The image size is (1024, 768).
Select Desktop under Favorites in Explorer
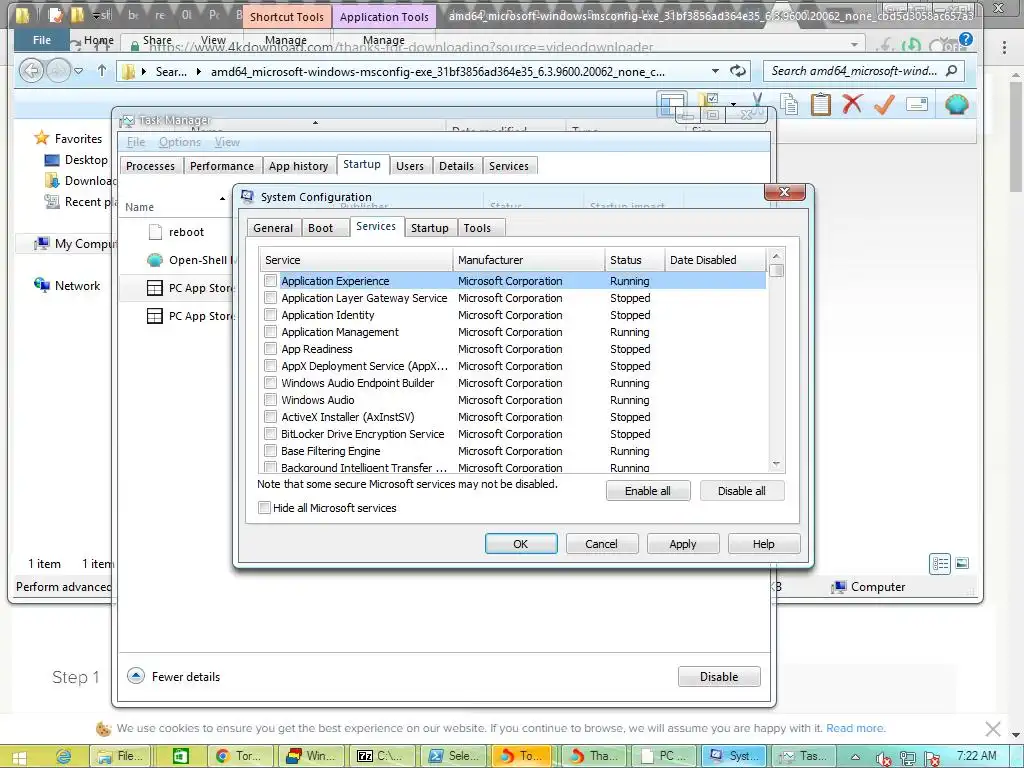point(76,159)
